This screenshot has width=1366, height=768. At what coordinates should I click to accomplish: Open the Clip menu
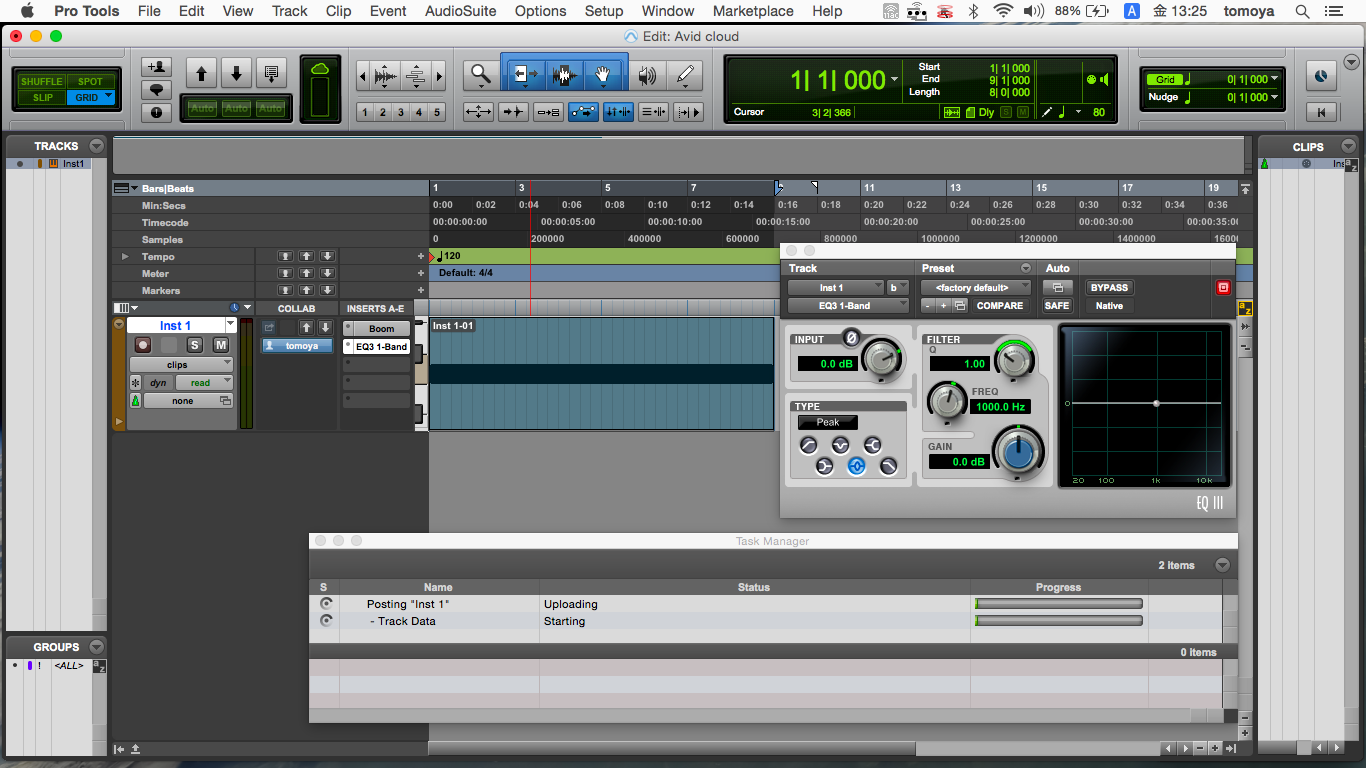(x=339, y=11)
